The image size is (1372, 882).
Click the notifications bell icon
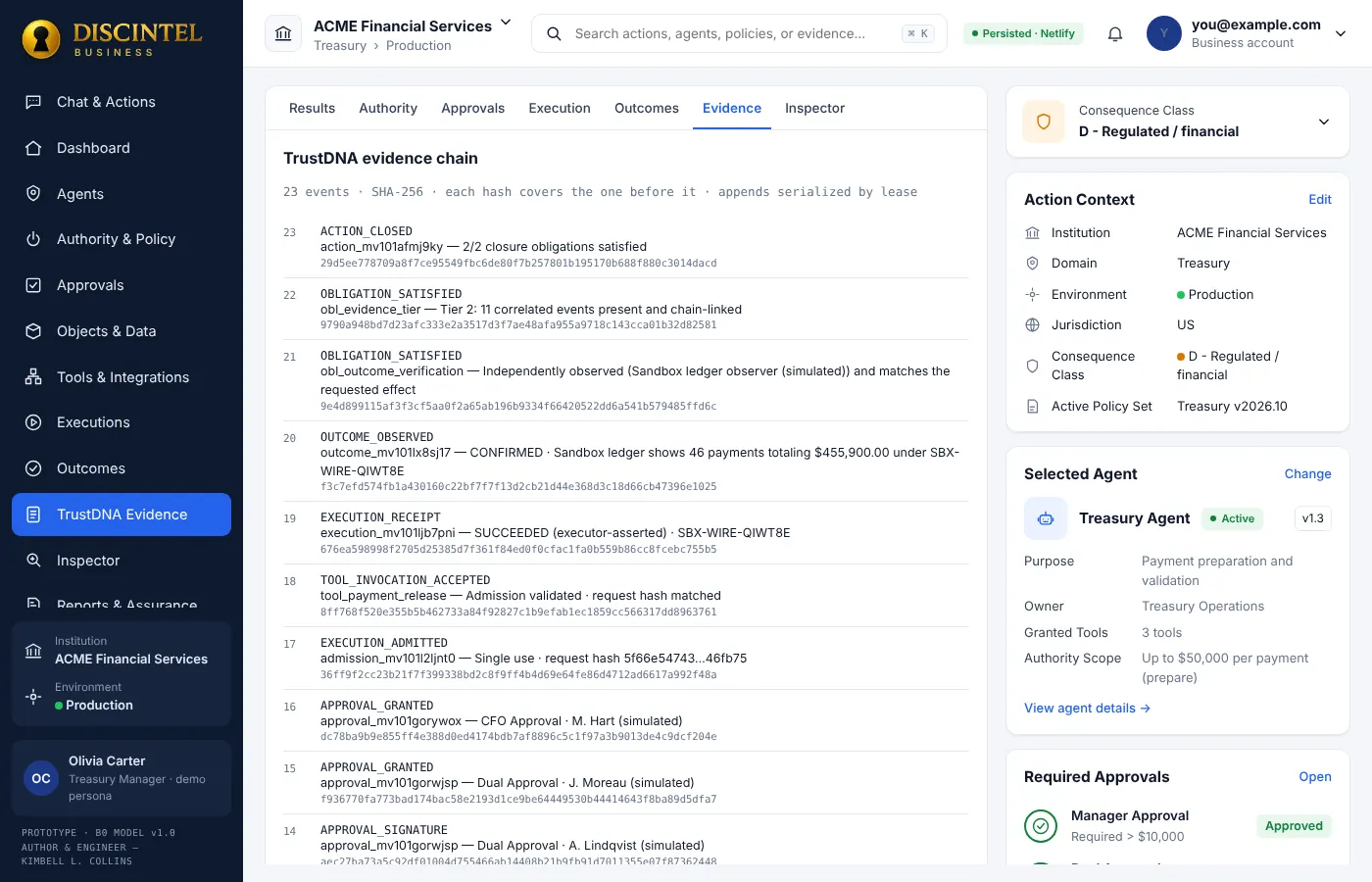[x=1115, y=34]
